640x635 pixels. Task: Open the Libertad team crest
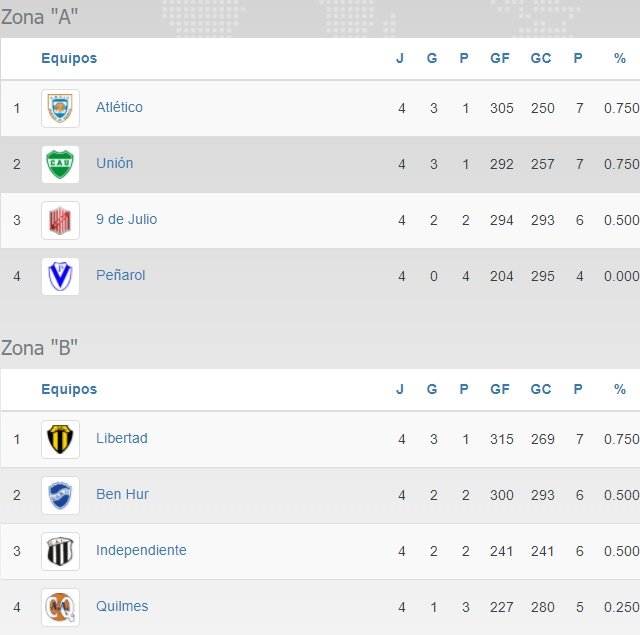[x=60, y=439]
